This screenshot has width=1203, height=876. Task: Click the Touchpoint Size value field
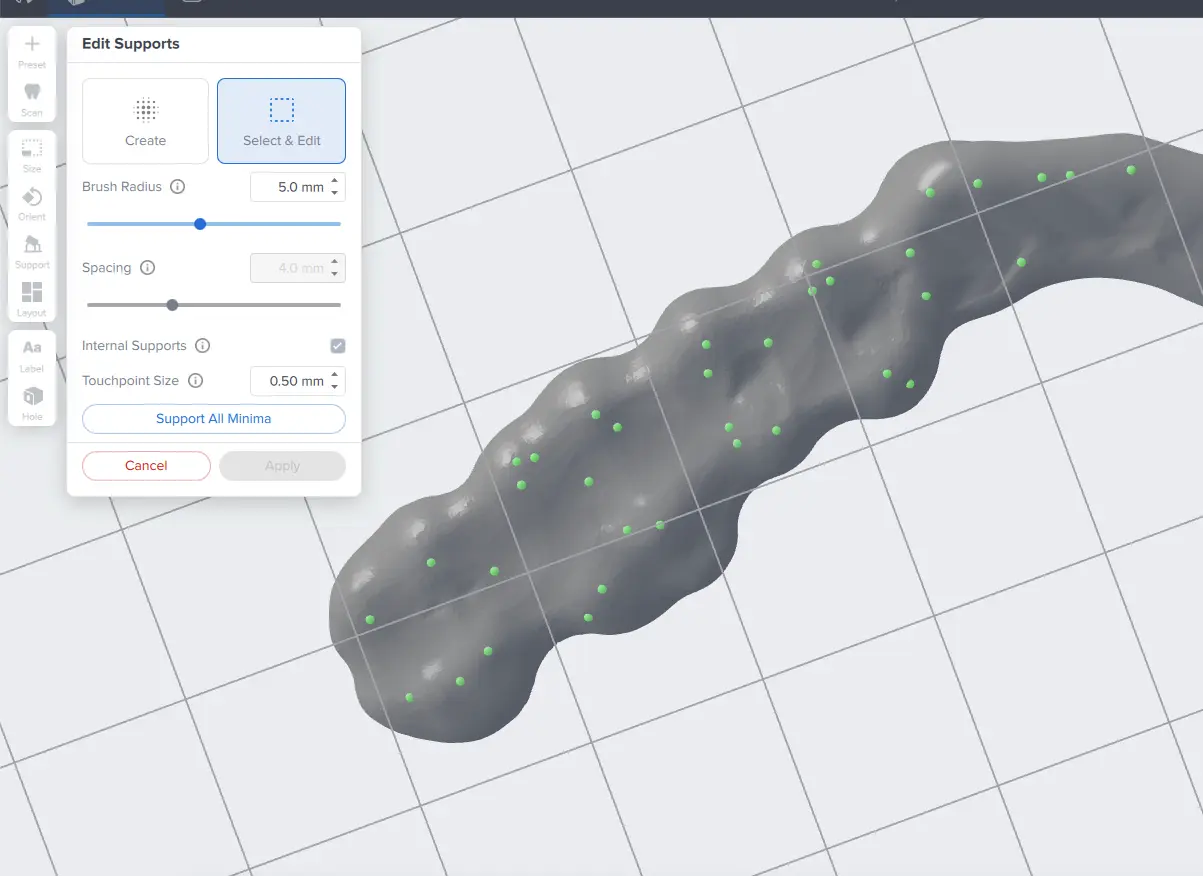(298, 381)
